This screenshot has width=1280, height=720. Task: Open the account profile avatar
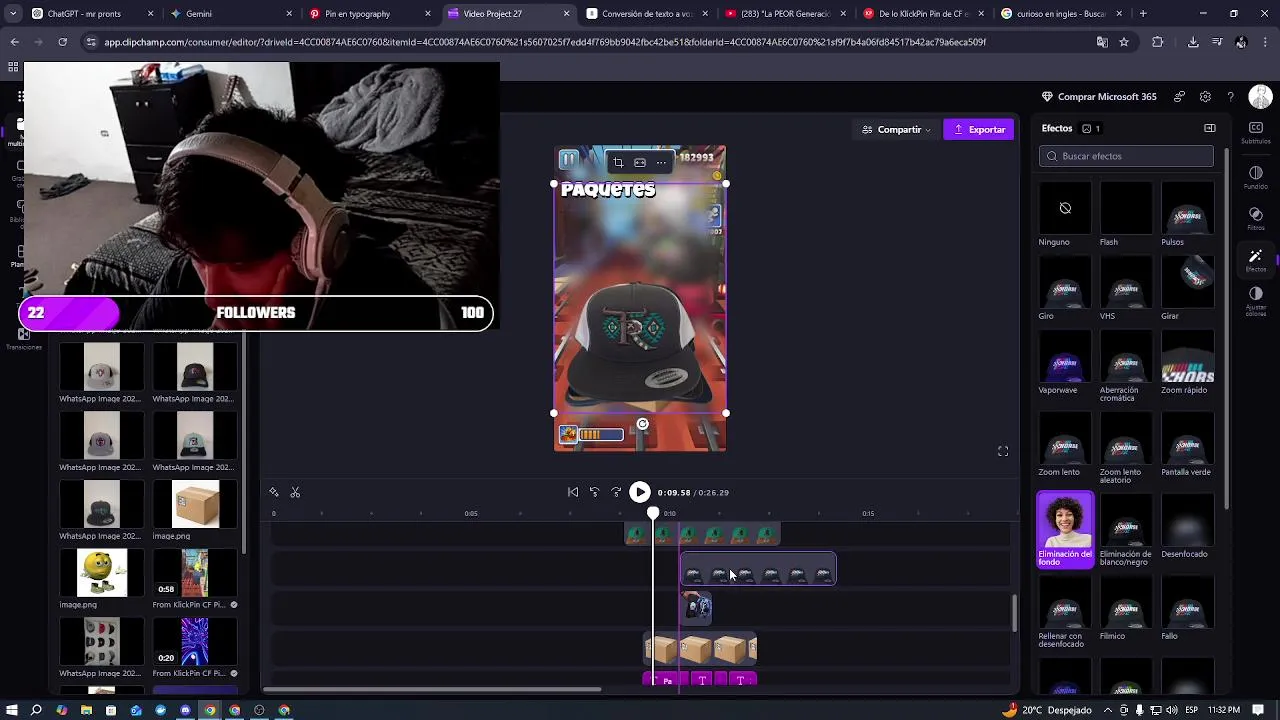(1260, 97)
